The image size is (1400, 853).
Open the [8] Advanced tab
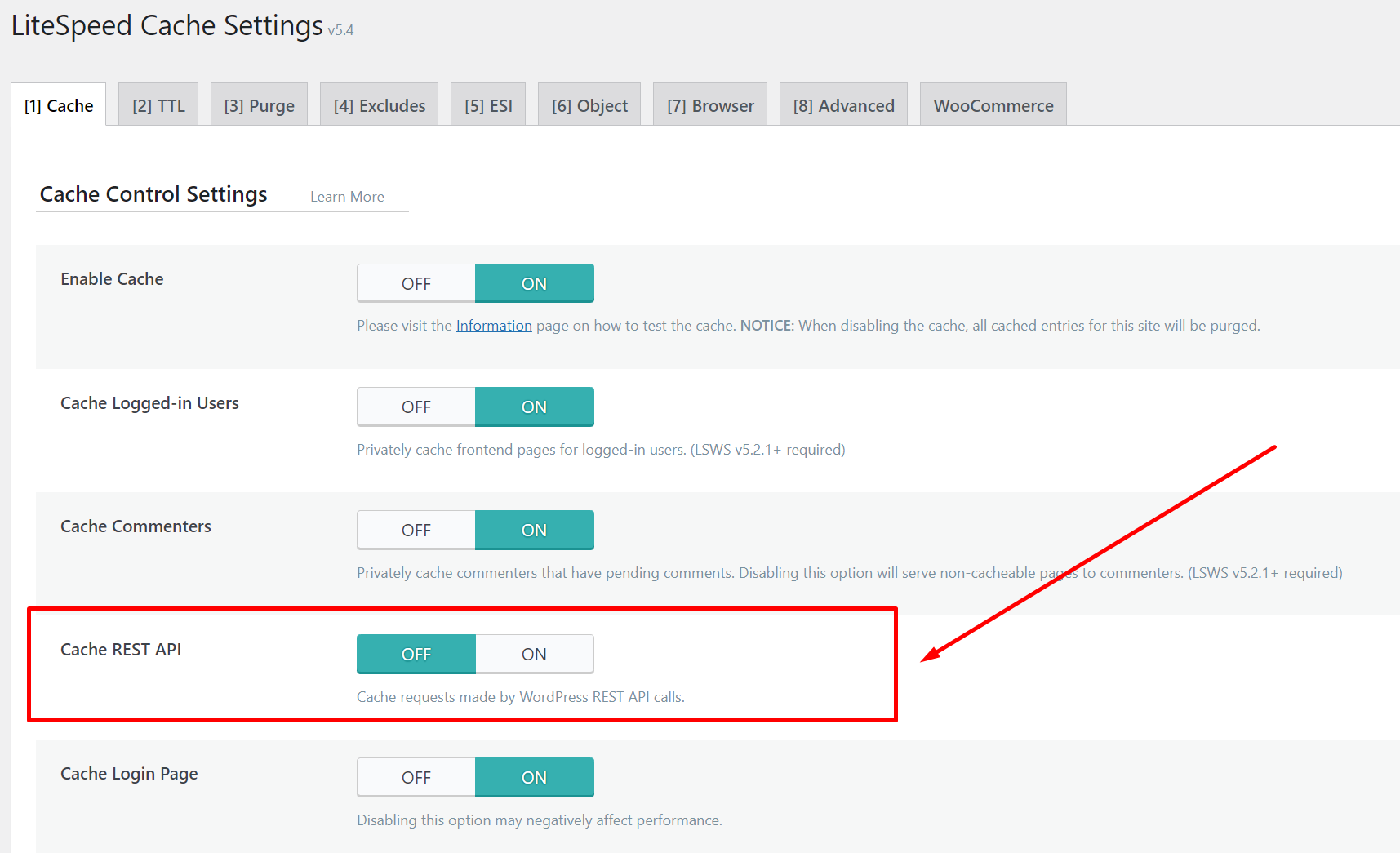(x=843, y=105)
